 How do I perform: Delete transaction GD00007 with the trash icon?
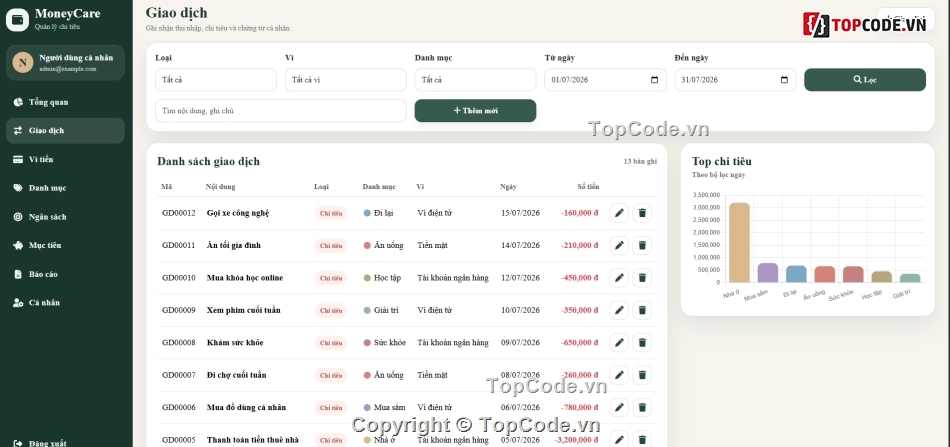pyautogui.click(x=642, y=375)
